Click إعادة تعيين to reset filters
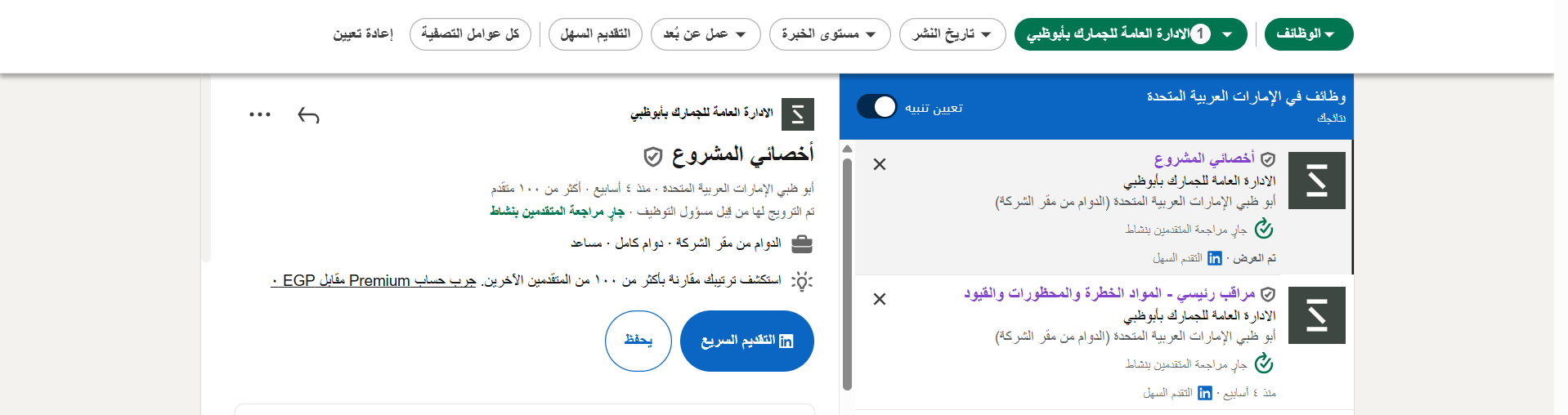 tap(363, 34)
